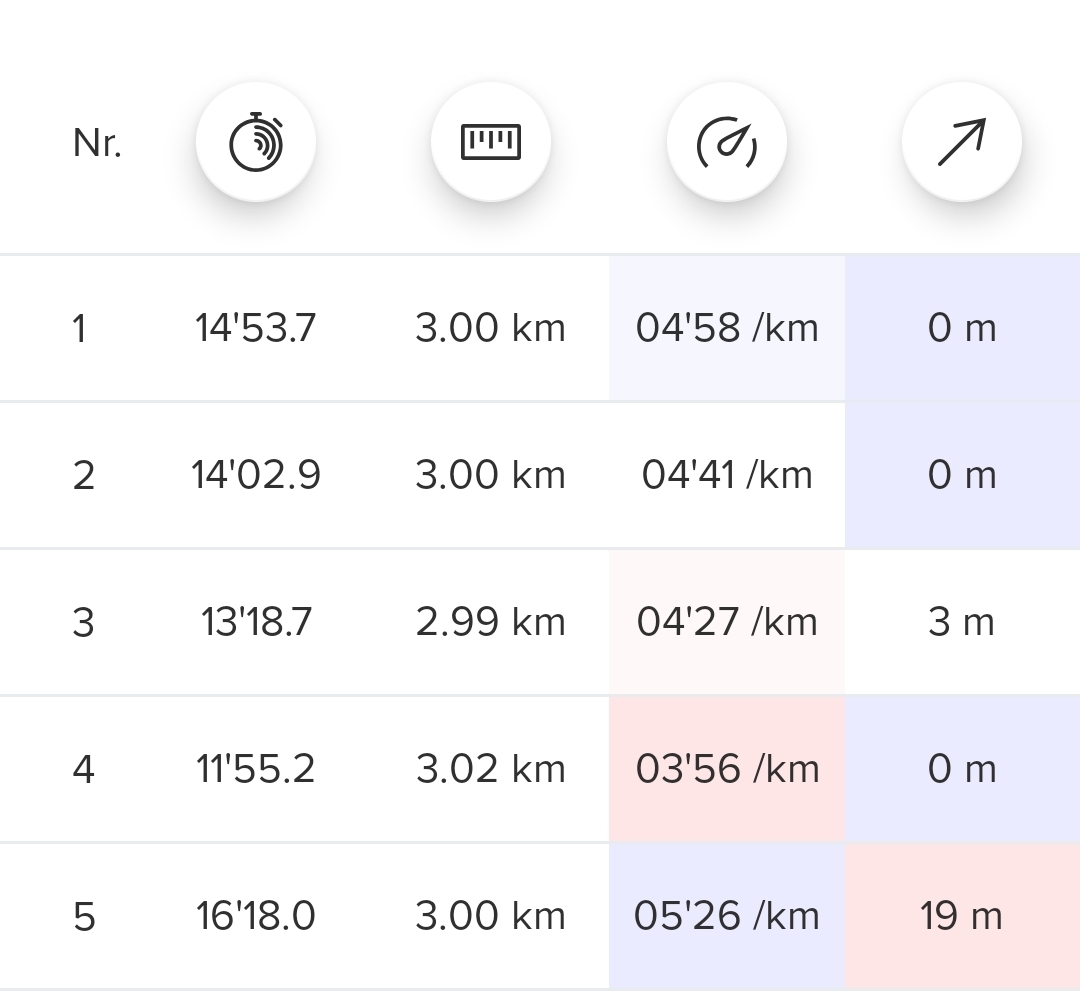The width and height of the screenshot is (1080, 991).
Task: Tap lap 3 time 13'18.7
Action: click(256, 622)
